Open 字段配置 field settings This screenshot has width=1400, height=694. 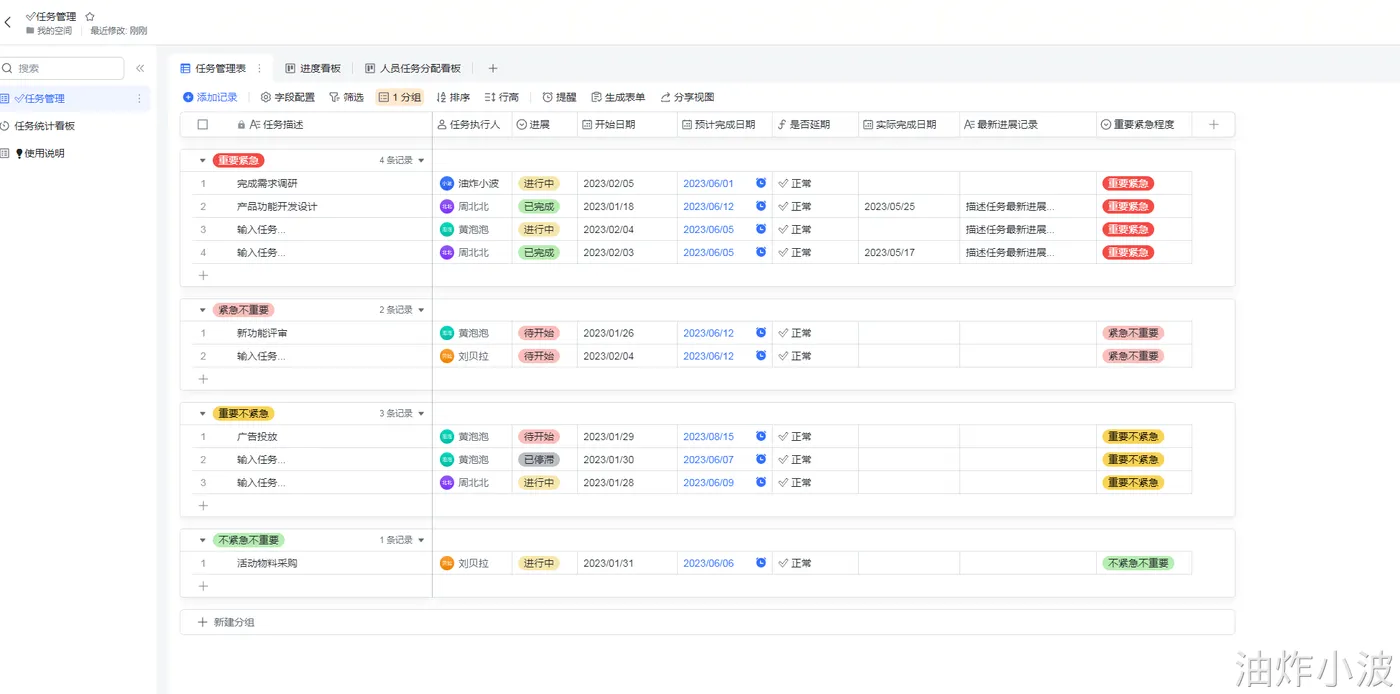coord(288,97)
